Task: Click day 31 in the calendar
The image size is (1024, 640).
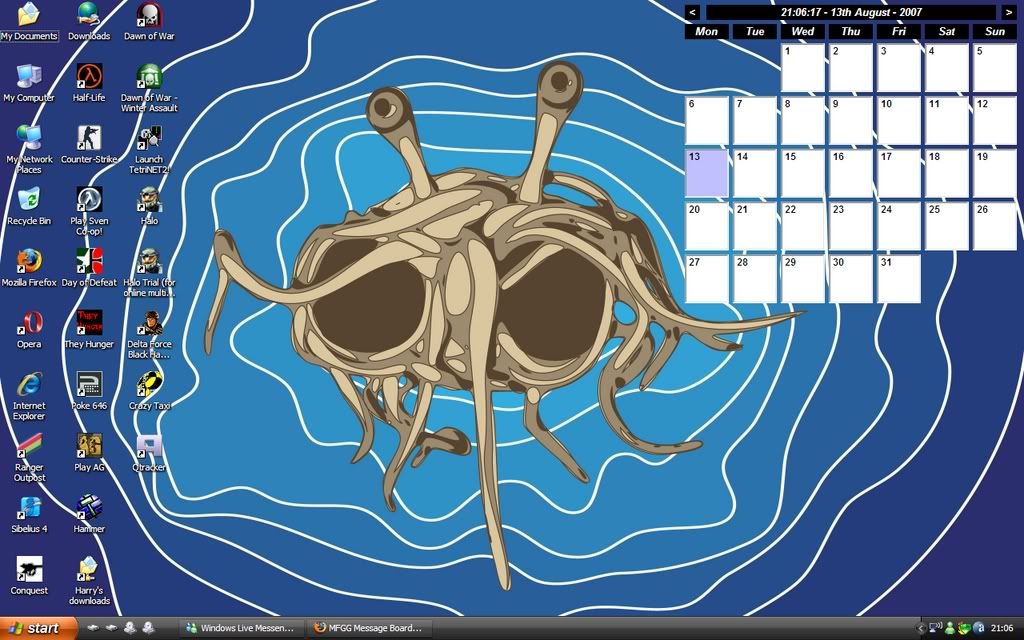Action: pos(898,278)
